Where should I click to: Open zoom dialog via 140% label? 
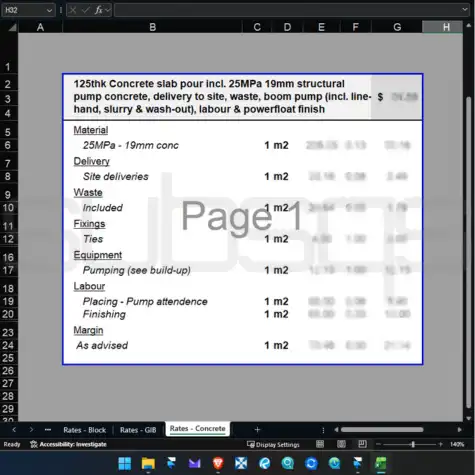click(457, 444)
